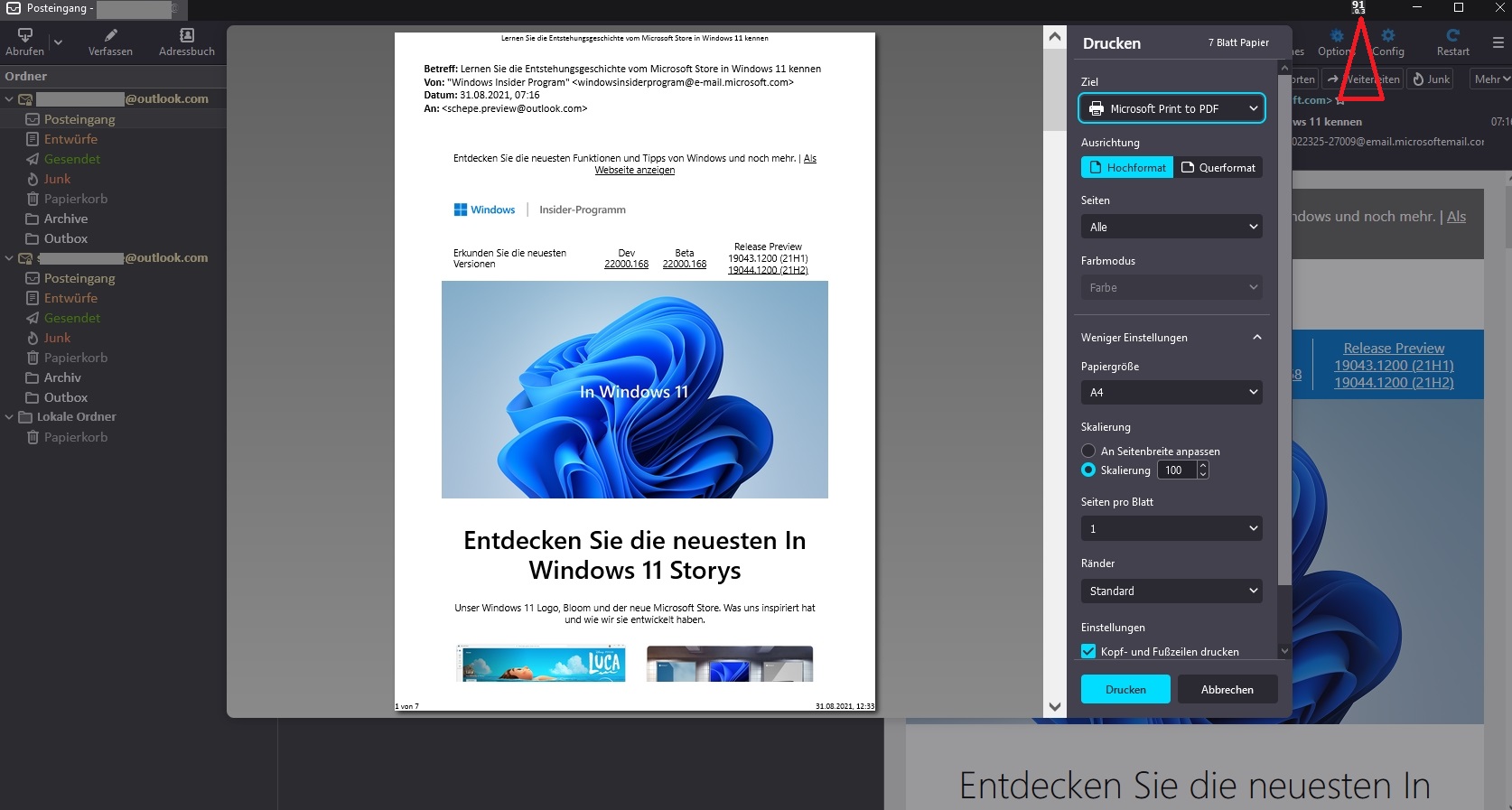
Task: Open 19044.1200 (21H2) link in background message
Action: 1394,382
